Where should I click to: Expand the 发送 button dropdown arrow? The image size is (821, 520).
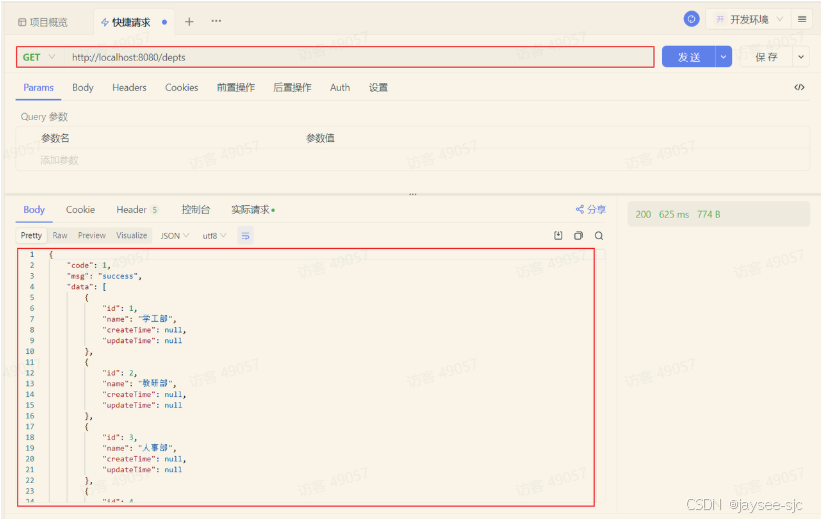[x=724, y=57]
